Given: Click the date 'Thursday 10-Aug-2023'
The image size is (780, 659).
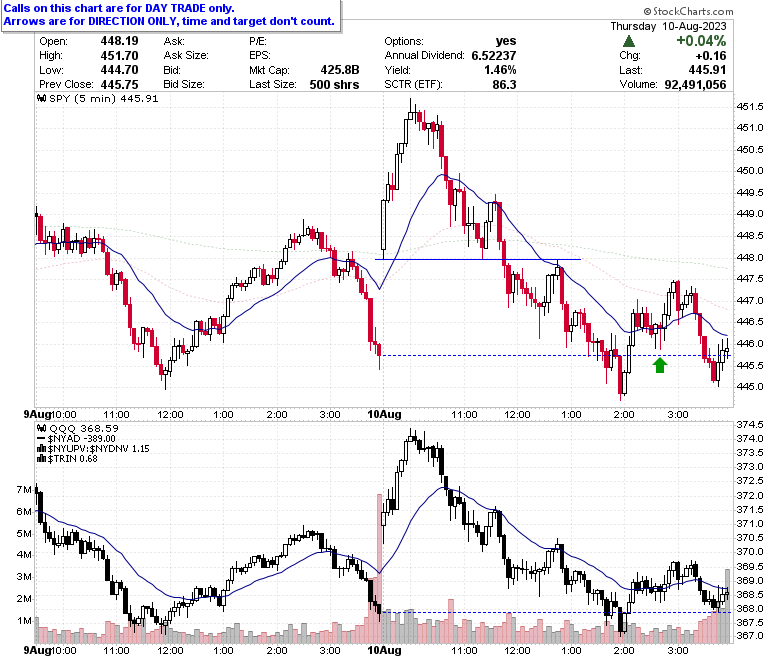Looking at the screenshot, I should [x=669, y=26].
